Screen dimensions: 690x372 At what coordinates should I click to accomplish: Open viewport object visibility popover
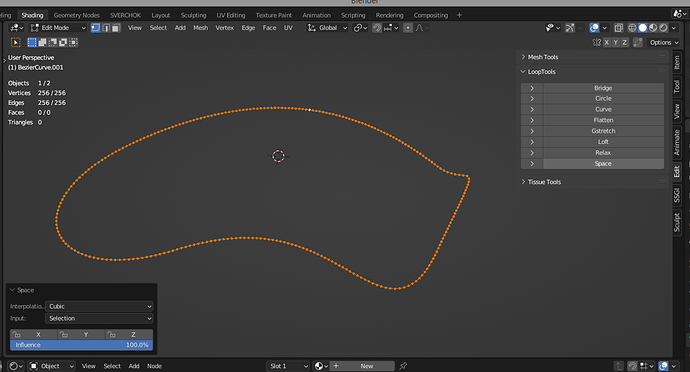[x=552, y=28]
